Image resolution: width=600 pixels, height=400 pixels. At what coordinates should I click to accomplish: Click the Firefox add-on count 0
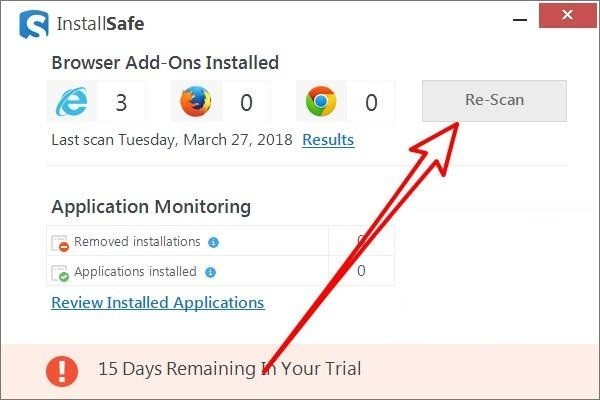click(246, 102)
